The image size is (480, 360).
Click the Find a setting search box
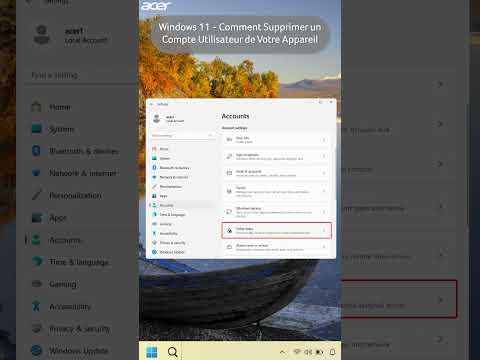tap(182, 136)
